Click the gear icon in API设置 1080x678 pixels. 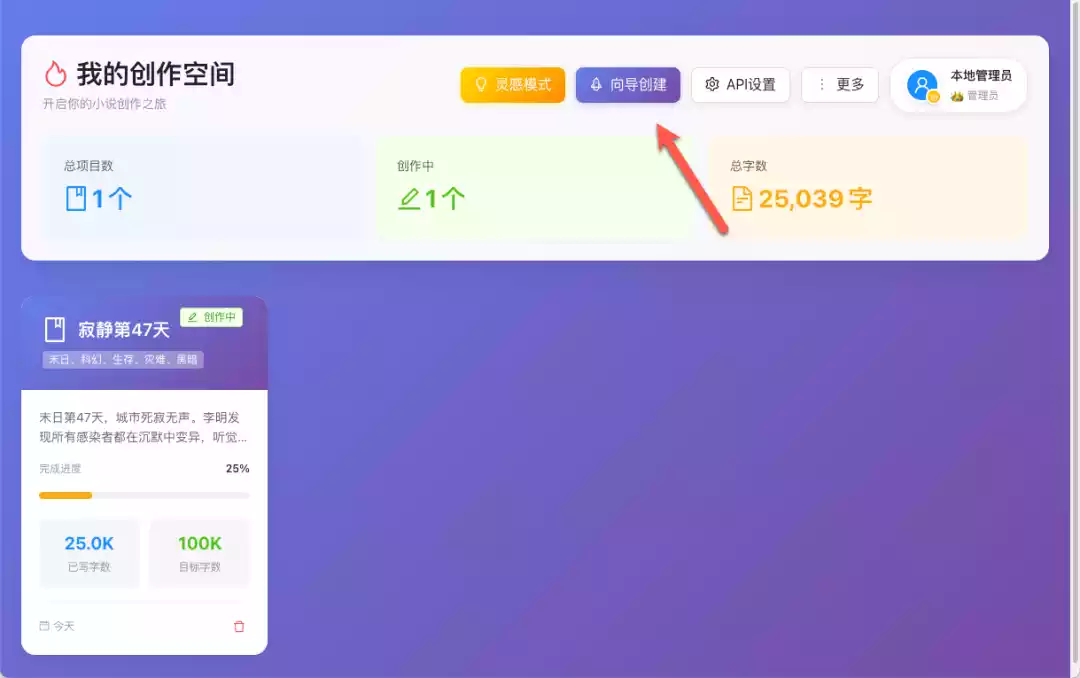click(x=712, y=84)
